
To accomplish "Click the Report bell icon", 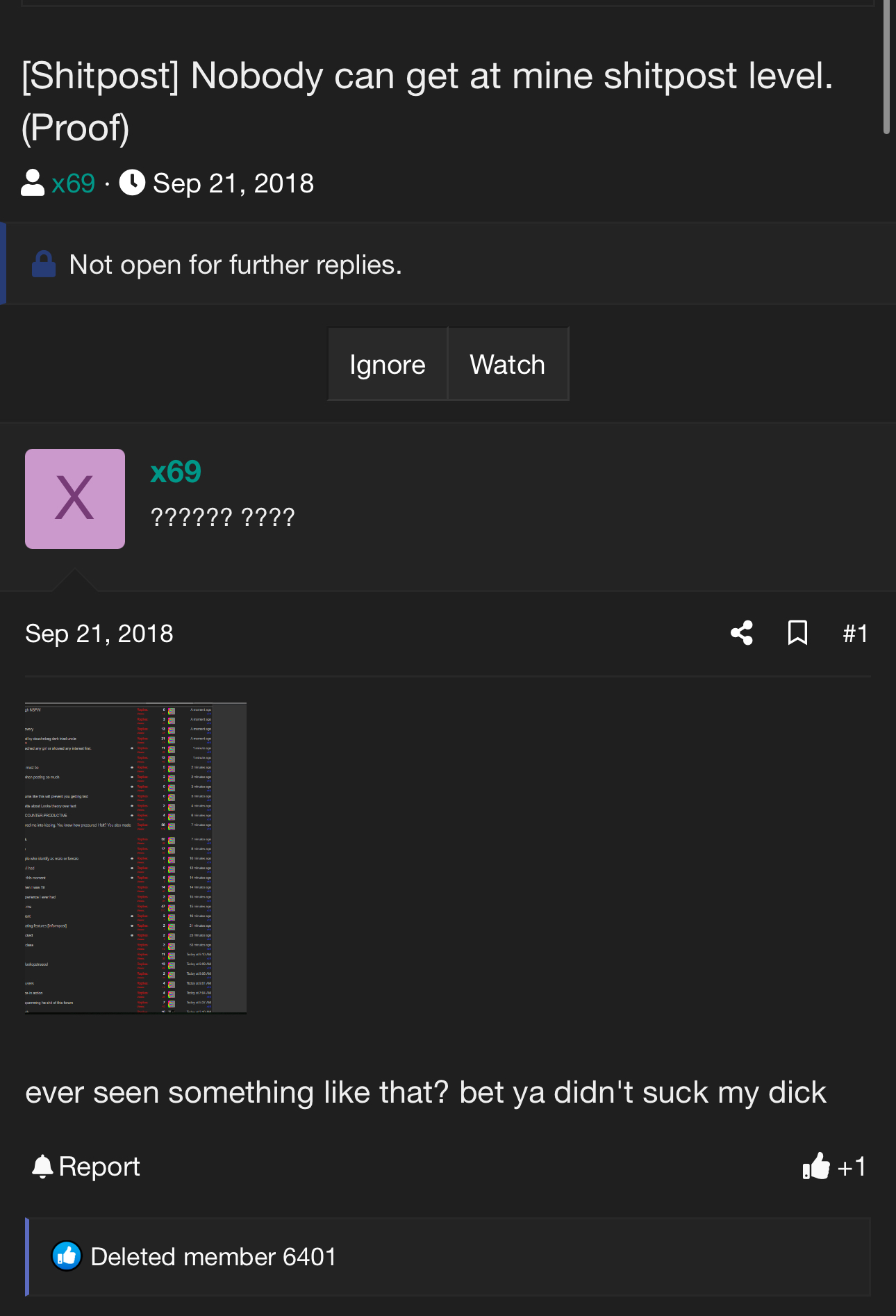I will click(42, 1167).
